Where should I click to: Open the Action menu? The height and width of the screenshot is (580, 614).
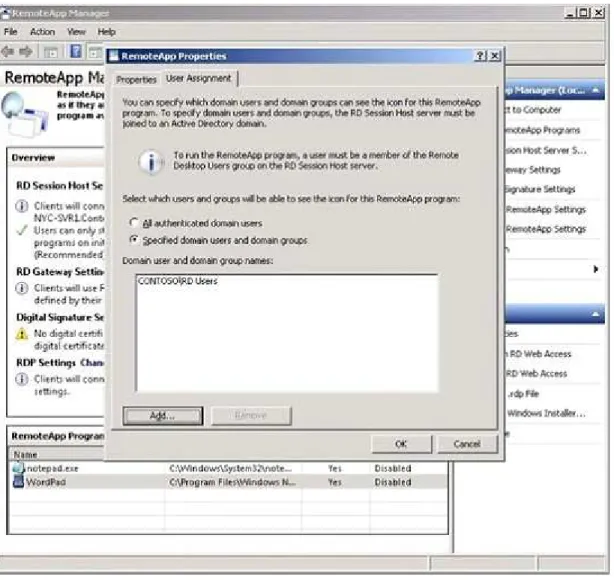[42, 32]
